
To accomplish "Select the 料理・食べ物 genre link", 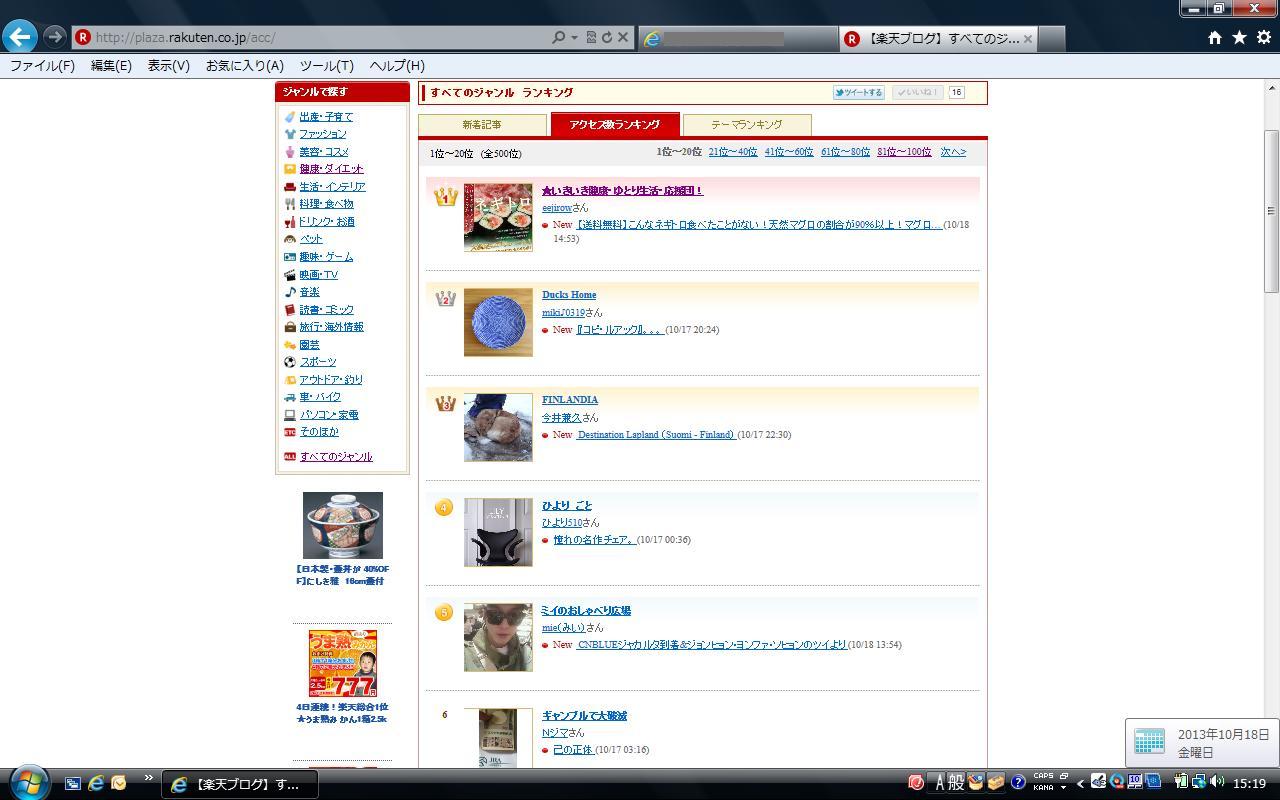I will [x=326, y=204].
